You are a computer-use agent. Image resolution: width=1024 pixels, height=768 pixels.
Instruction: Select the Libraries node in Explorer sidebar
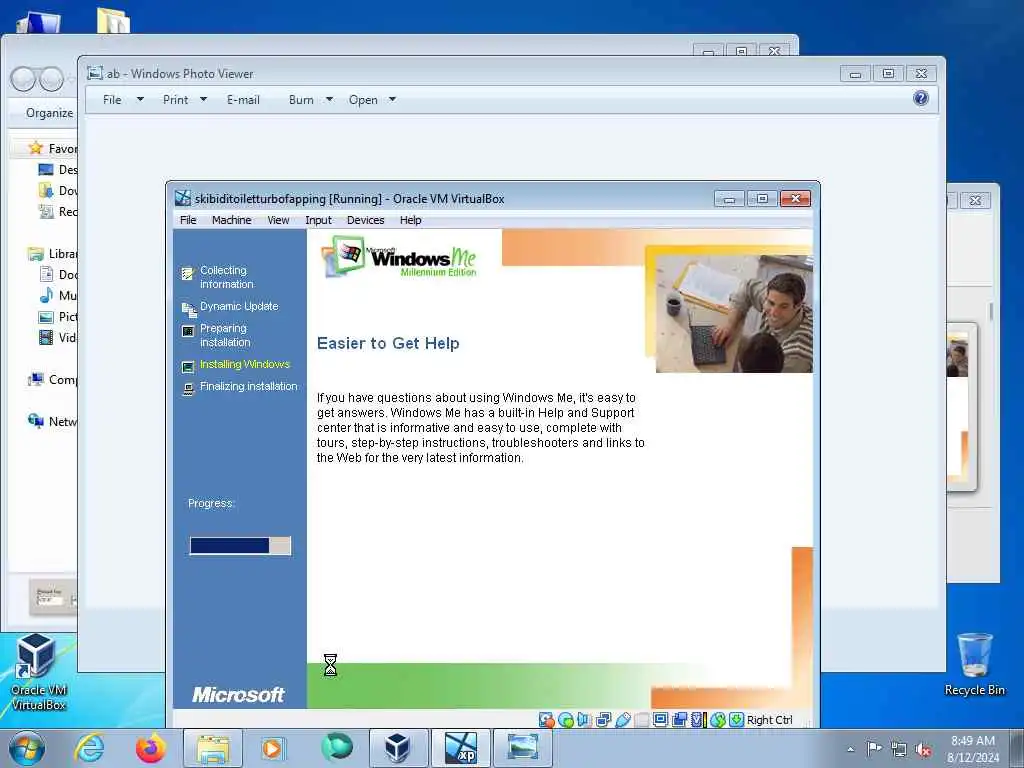[x=52, y=253]
